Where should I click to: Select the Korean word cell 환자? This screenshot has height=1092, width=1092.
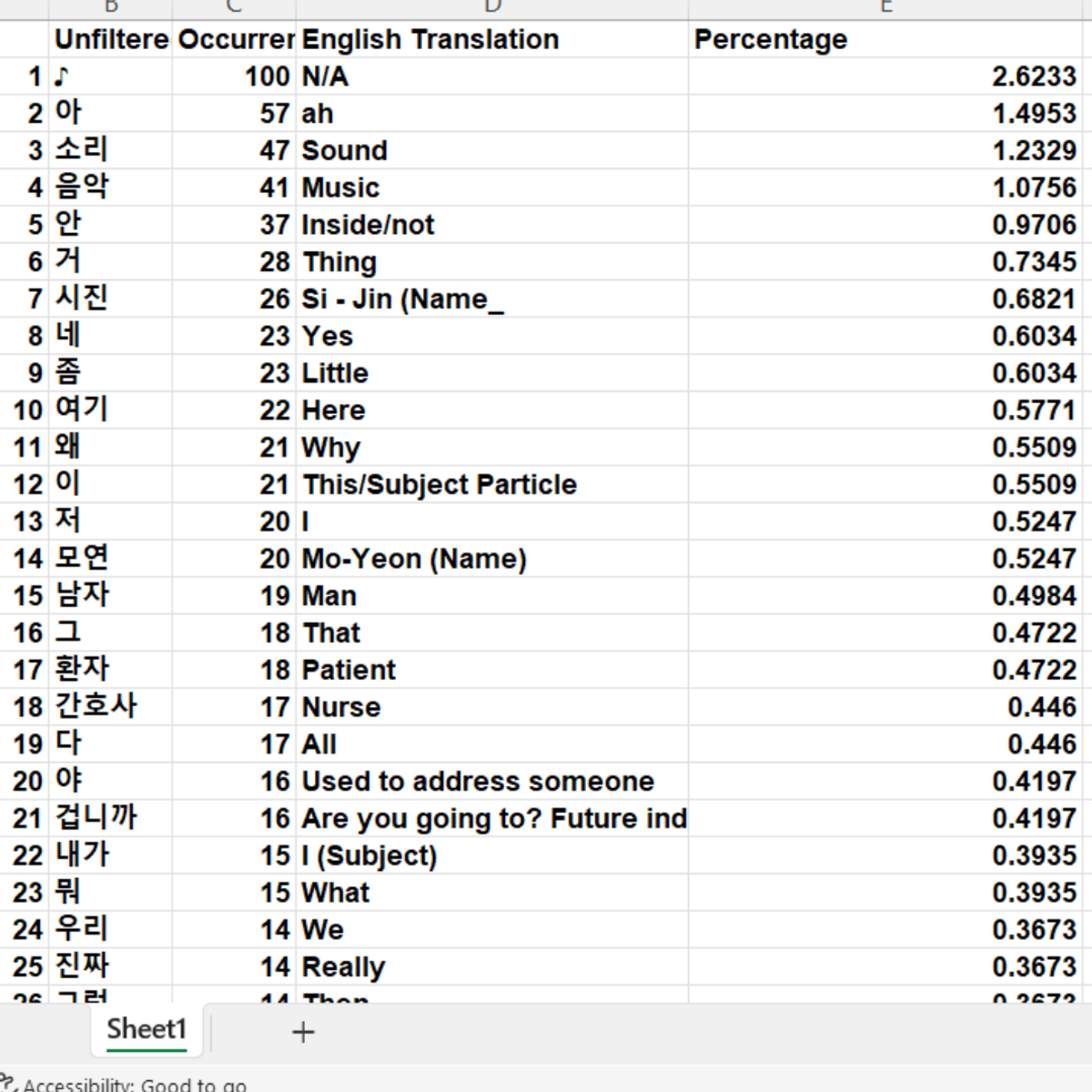(111, 671)
